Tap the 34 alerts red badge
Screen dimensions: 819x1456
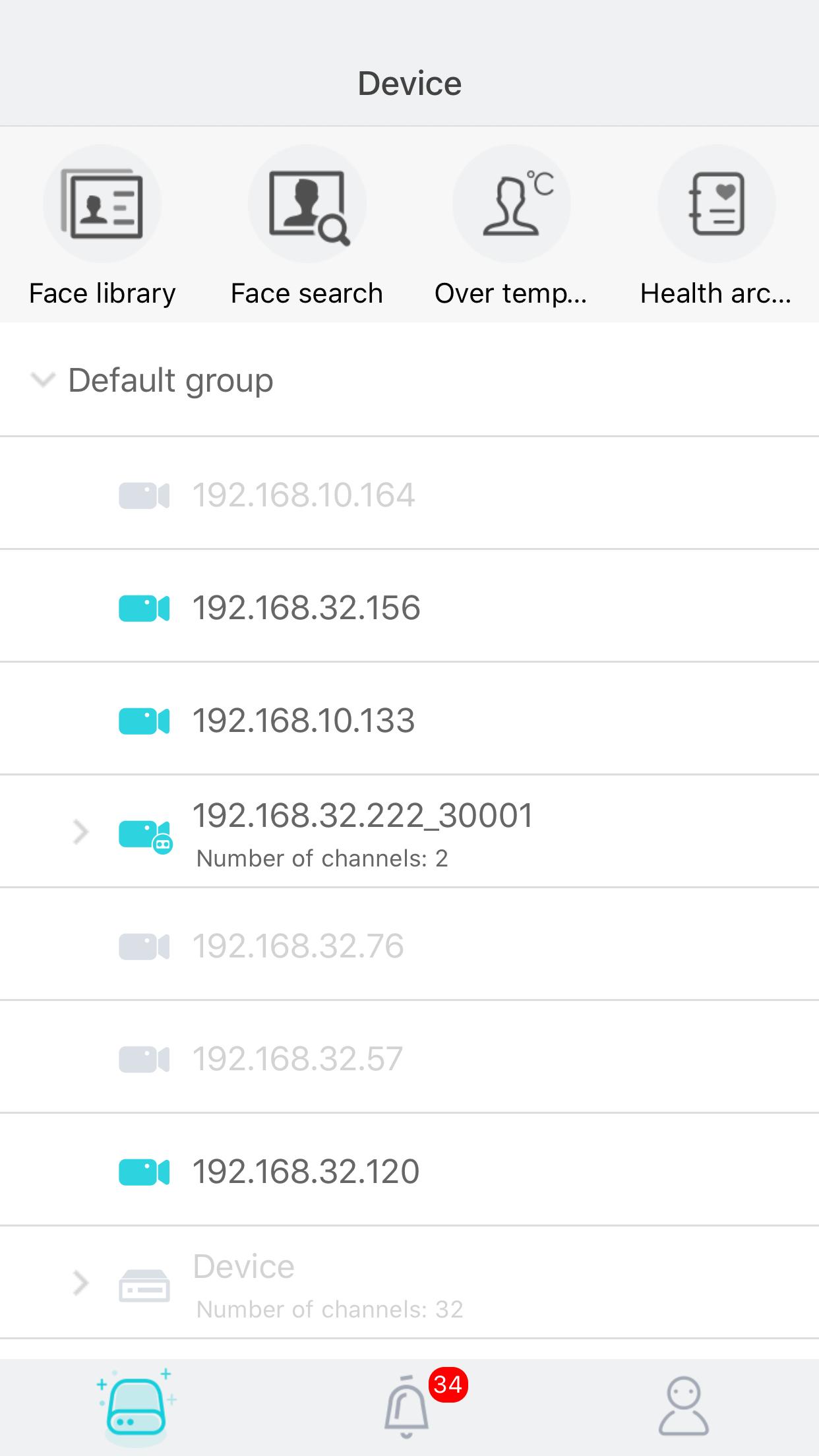(x=448, y=1385)
